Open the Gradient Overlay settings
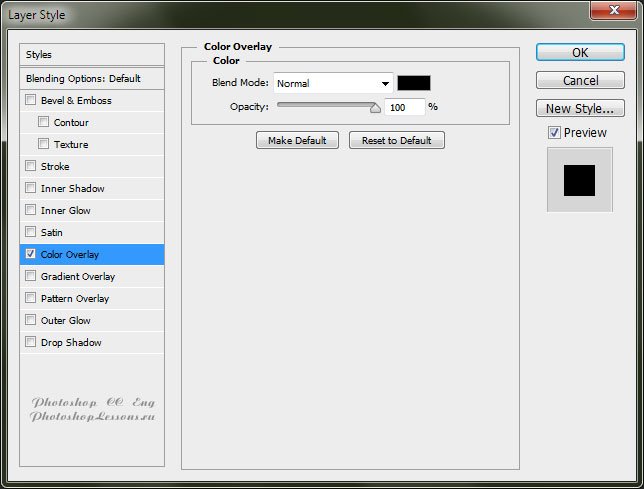Viewport: 644px width, 489px height. (x=78, y=276)
